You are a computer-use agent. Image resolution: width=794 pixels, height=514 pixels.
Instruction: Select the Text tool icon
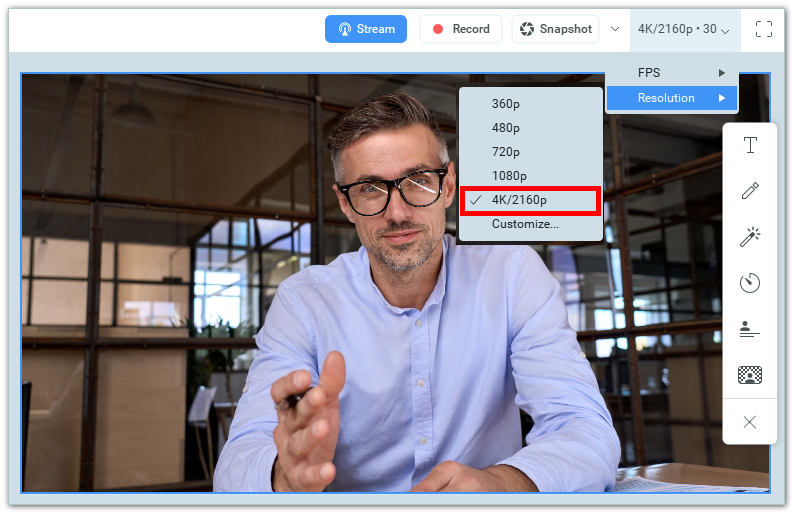pos(750,146)
